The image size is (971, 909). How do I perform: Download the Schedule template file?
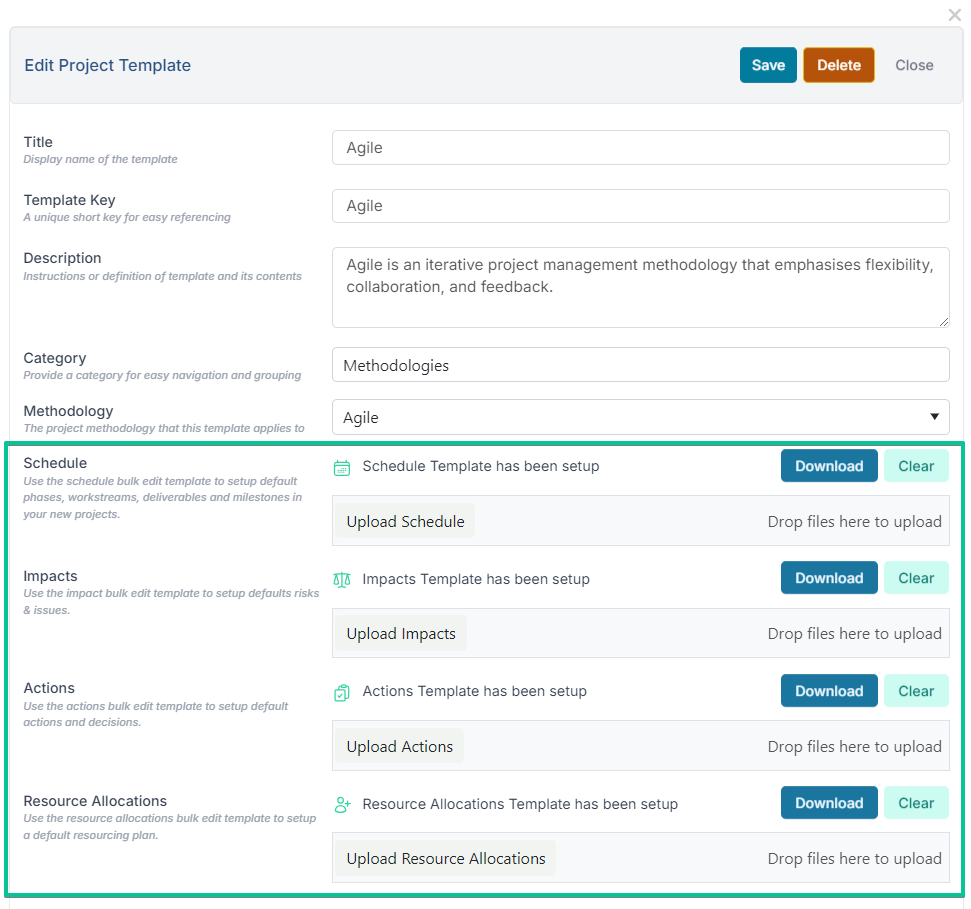pos(829,466)
